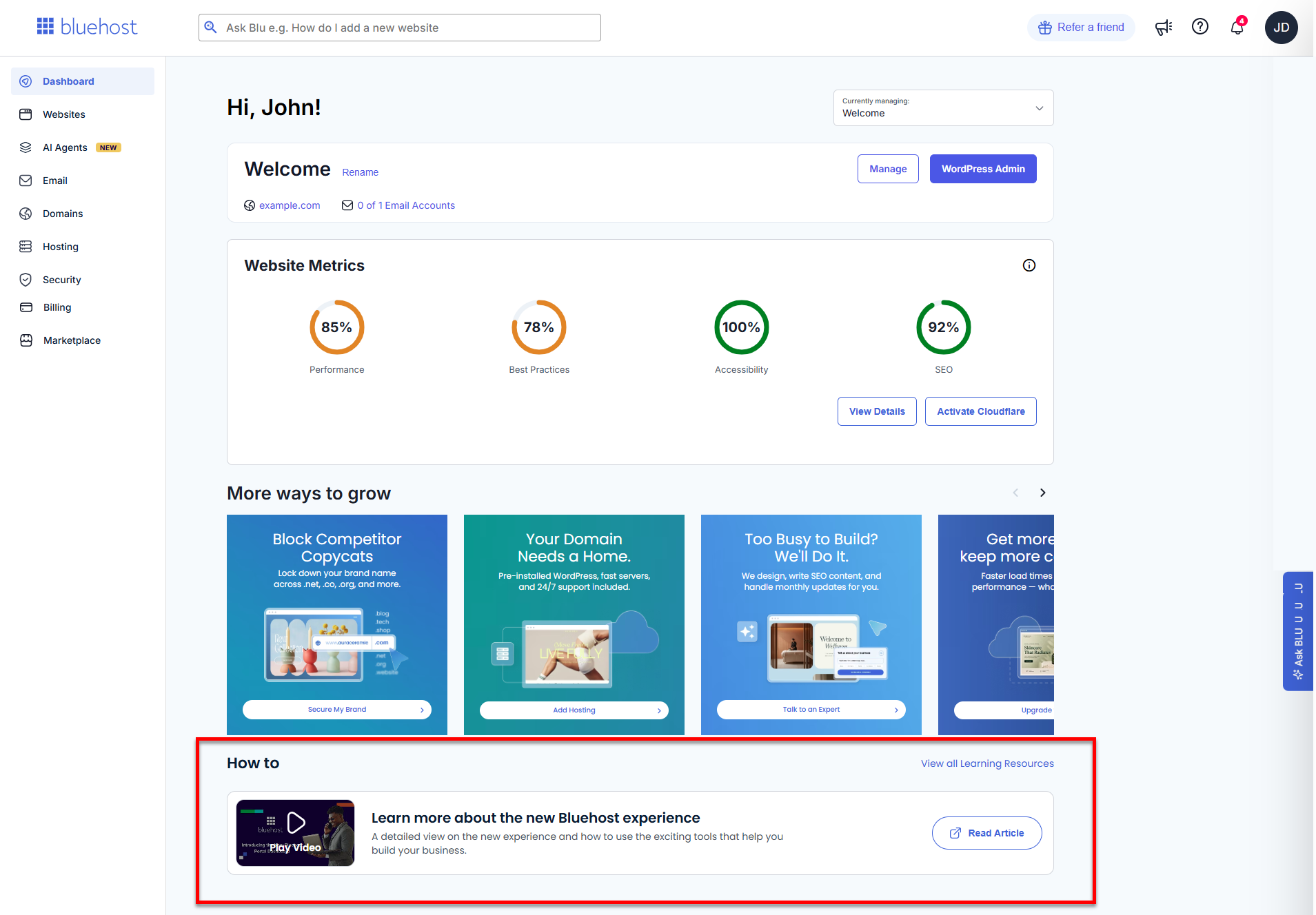
Task: Click Activate Cloudflare button
Action: click(x=980, y=411)
